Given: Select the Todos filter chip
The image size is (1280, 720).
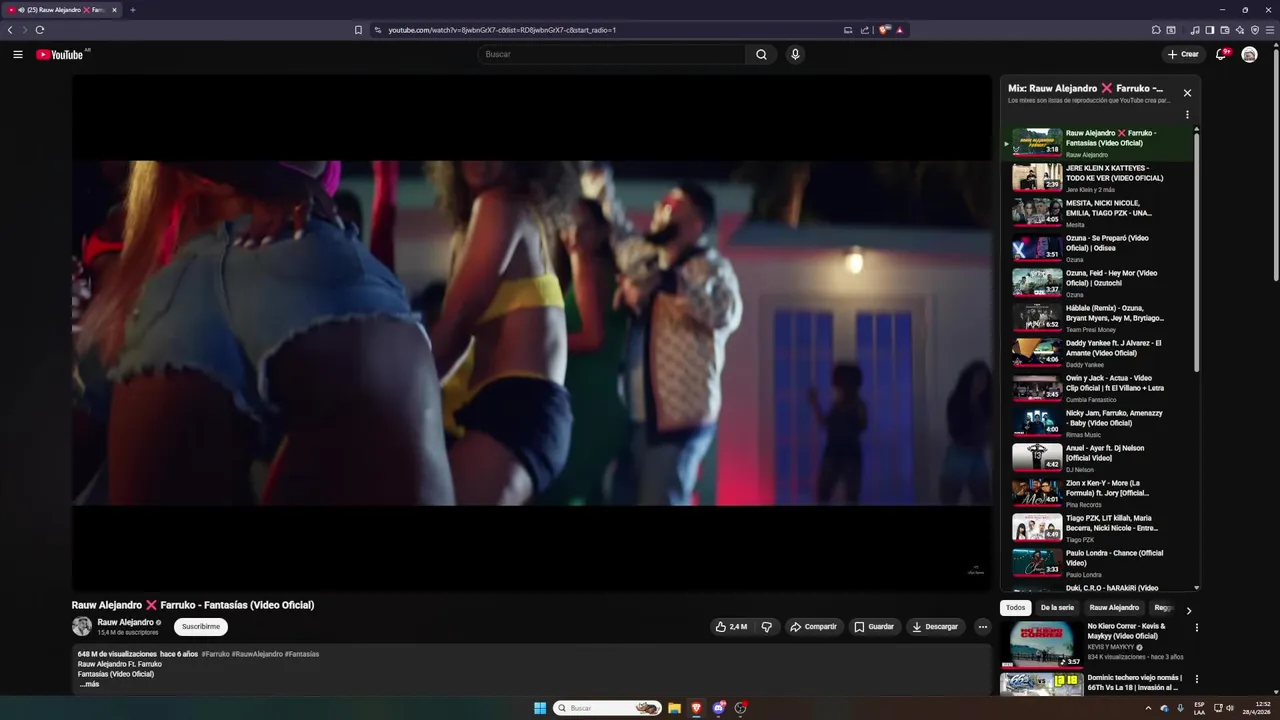Looking at the screenshot, I should pos(1015,608).
